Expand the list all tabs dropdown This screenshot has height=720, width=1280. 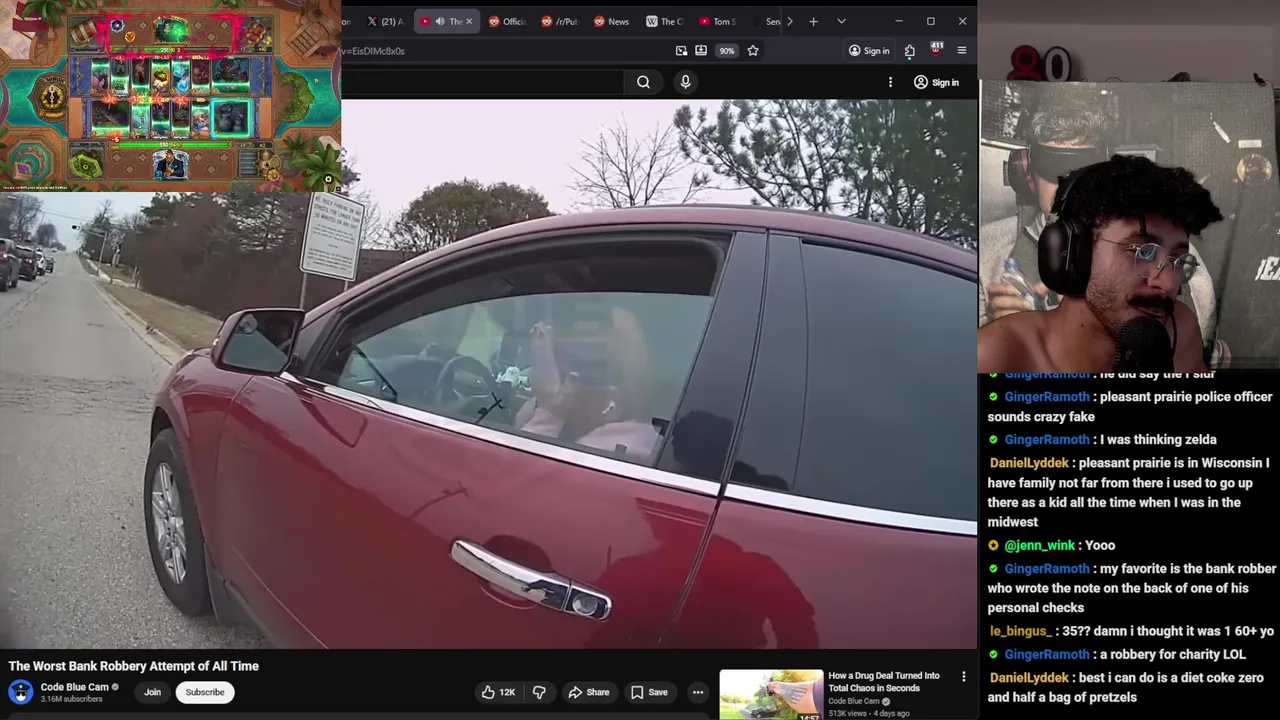(x=841, y=21)
